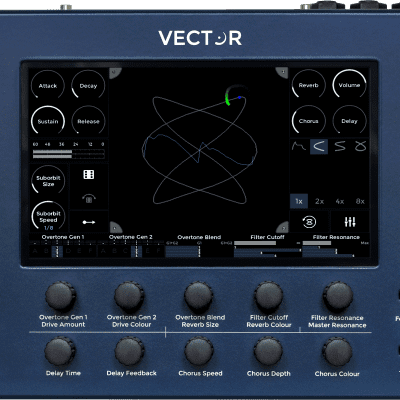The height and width of the screenshot is (400, 400).
Task: Click the VECTOR logo
Action: pyautogui.click(x=200, y=38)
